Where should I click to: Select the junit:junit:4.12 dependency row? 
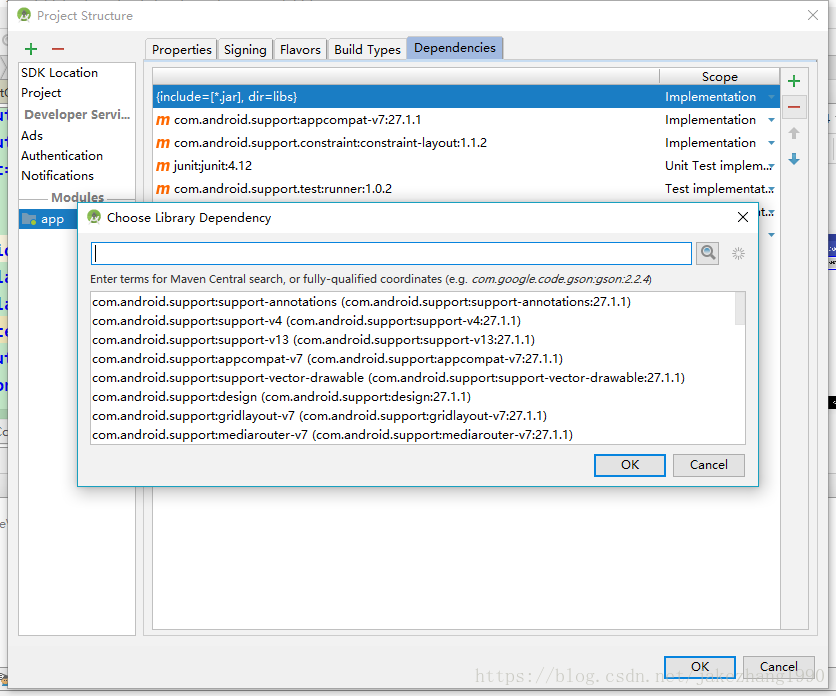pos(466,165)
